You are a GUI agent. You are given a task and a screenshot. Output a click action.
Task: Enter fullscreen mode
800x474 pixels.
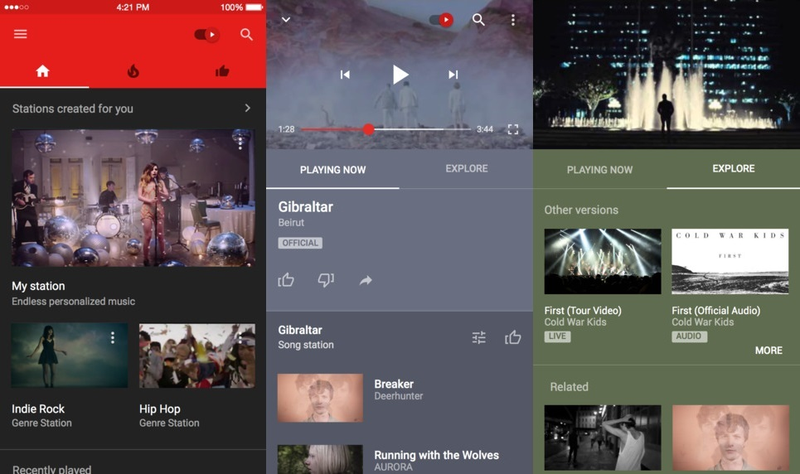click(x=513, y=130)
